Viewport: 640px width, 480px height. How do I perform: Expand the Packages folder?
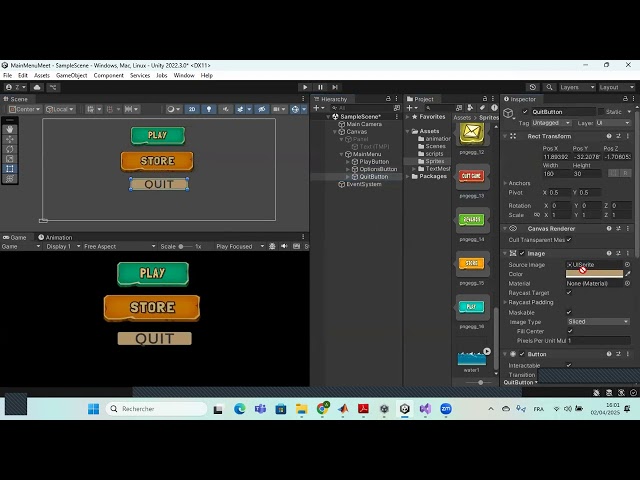(x=407, y=176)
